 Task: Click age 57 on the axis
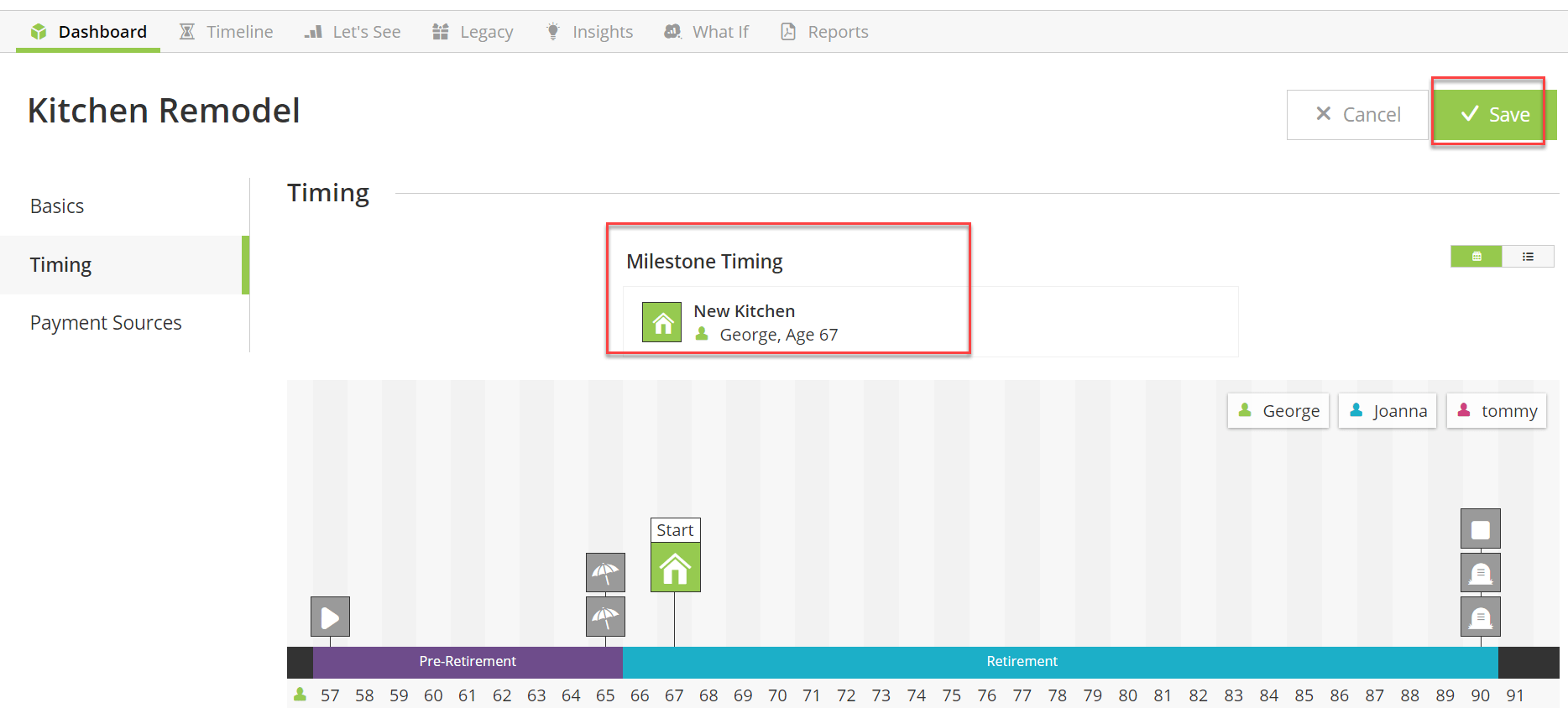(330, 695)
